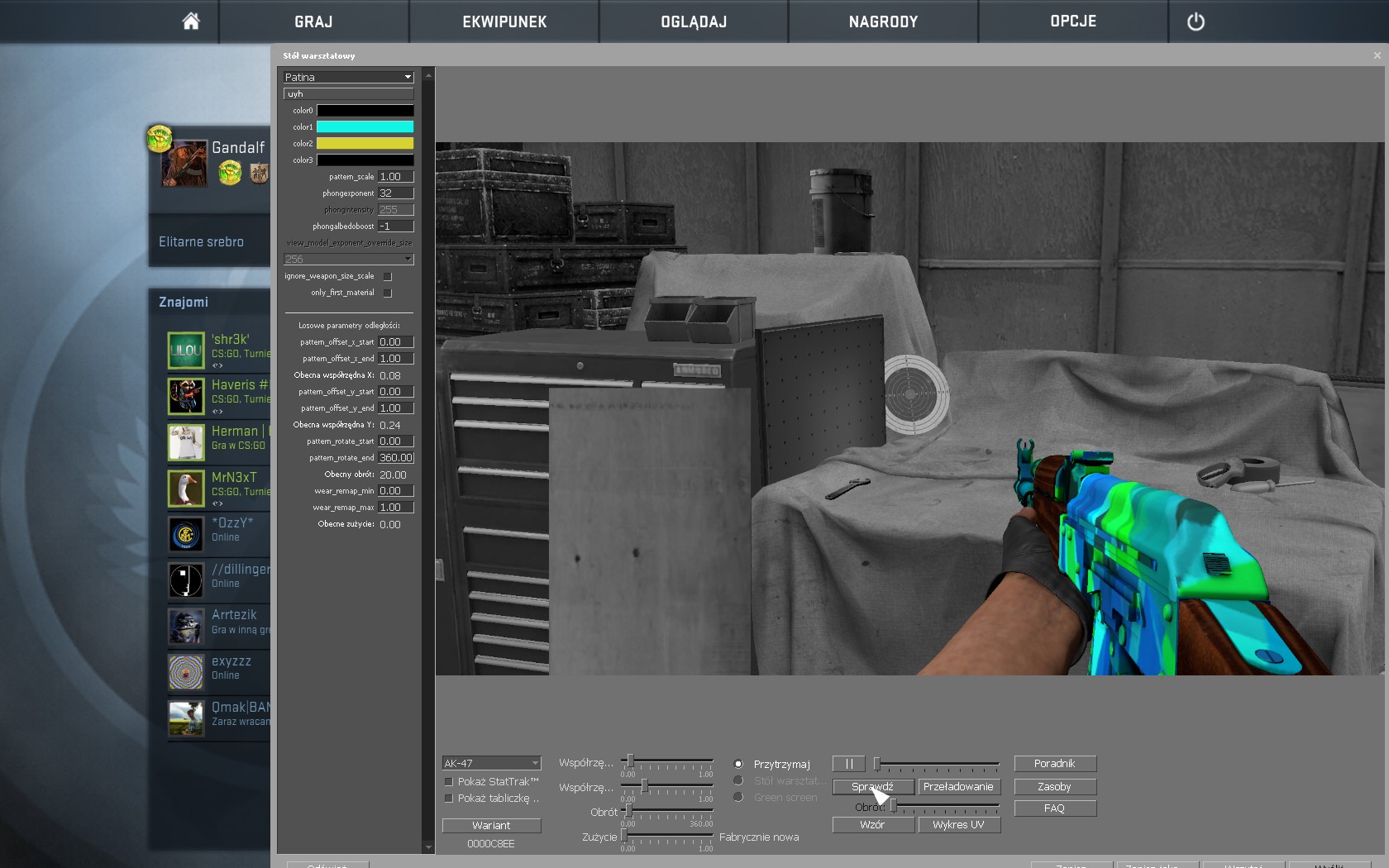
Task: Open the OGLĄDAJ menu
Action: click(x=694, y=21)
